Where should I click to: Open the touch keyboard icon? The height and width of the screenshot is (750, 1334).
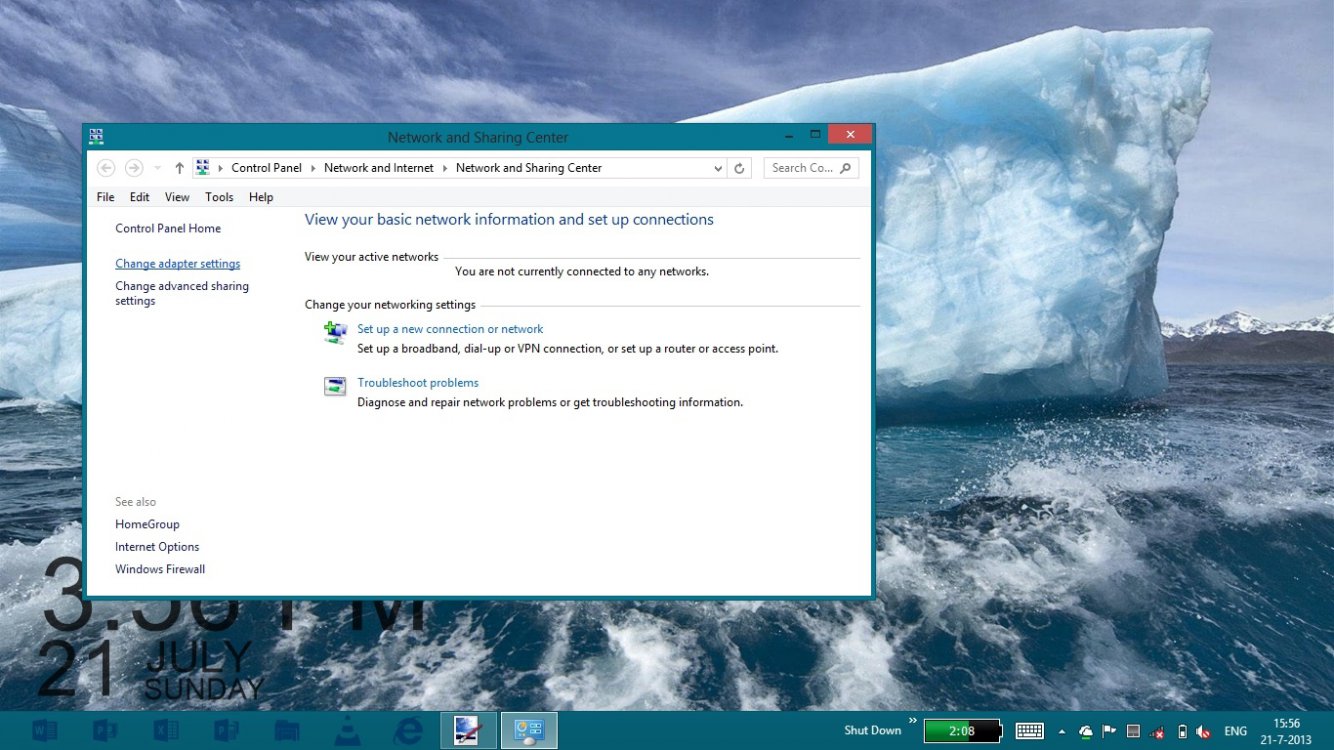pyautogui.click(x=1030, y=731)
